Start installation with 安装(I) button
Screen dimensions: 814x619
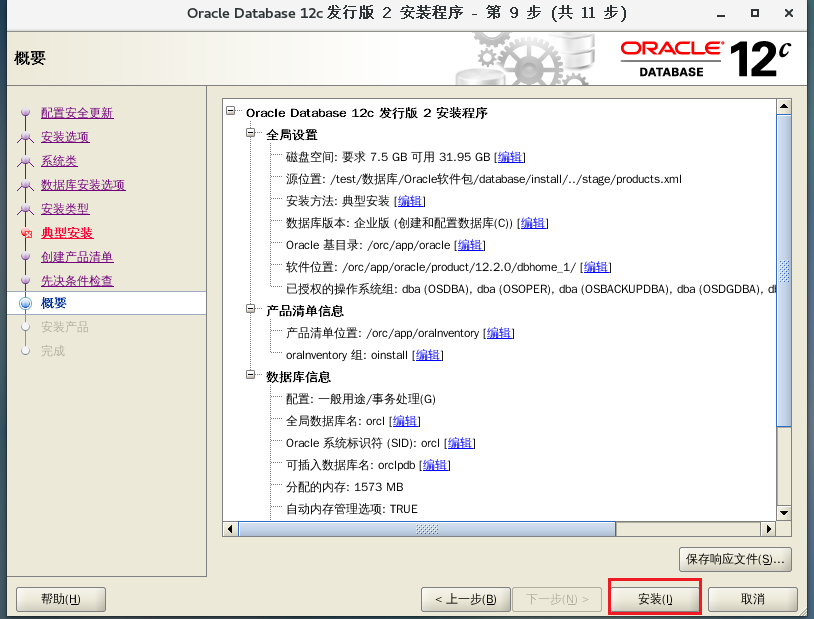655,599
